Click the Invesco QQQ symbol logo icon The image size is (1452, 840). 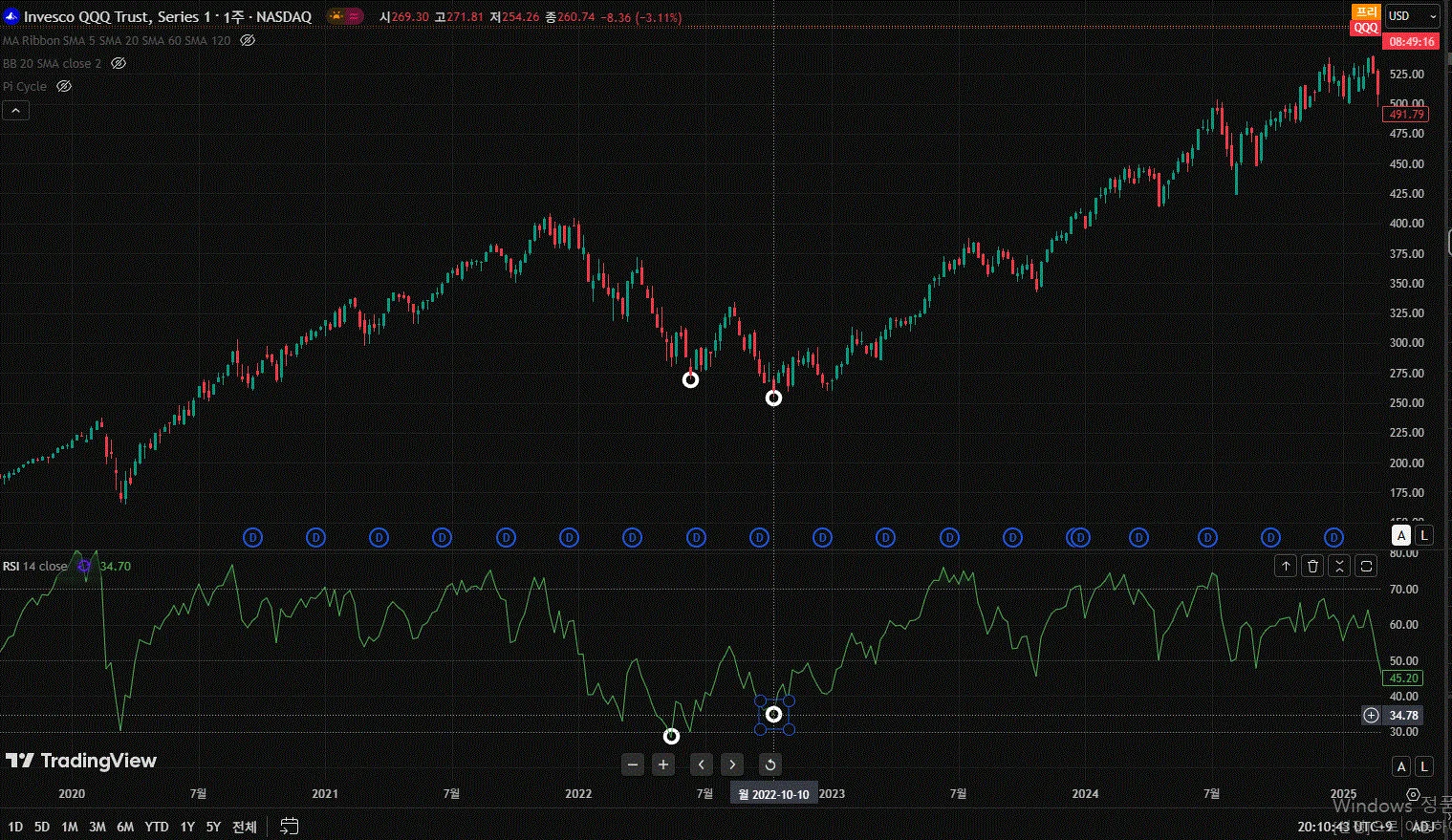pos(11,17)
